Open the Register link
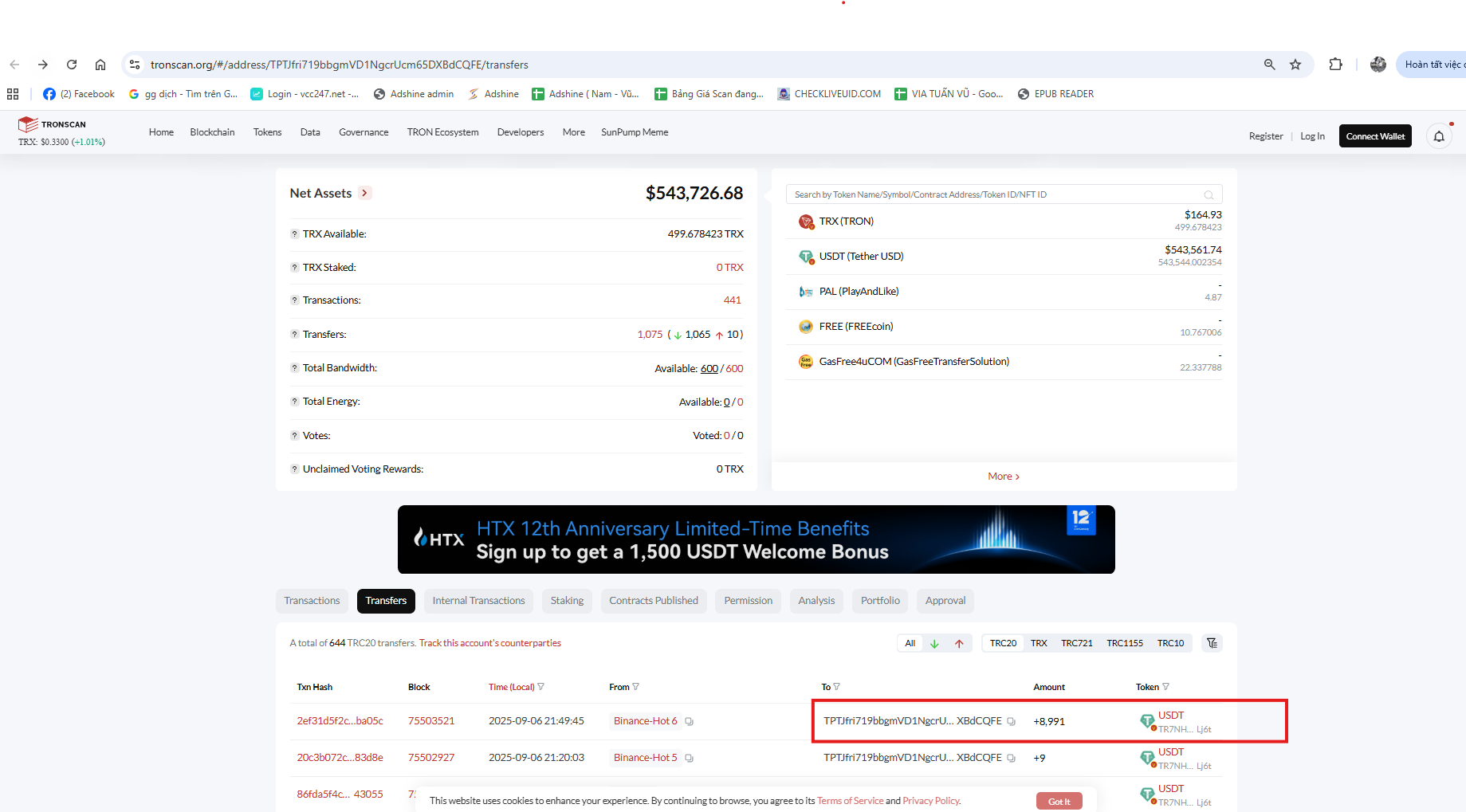This screenshot has height=812, width=1466. click(x=1266, y=136)
